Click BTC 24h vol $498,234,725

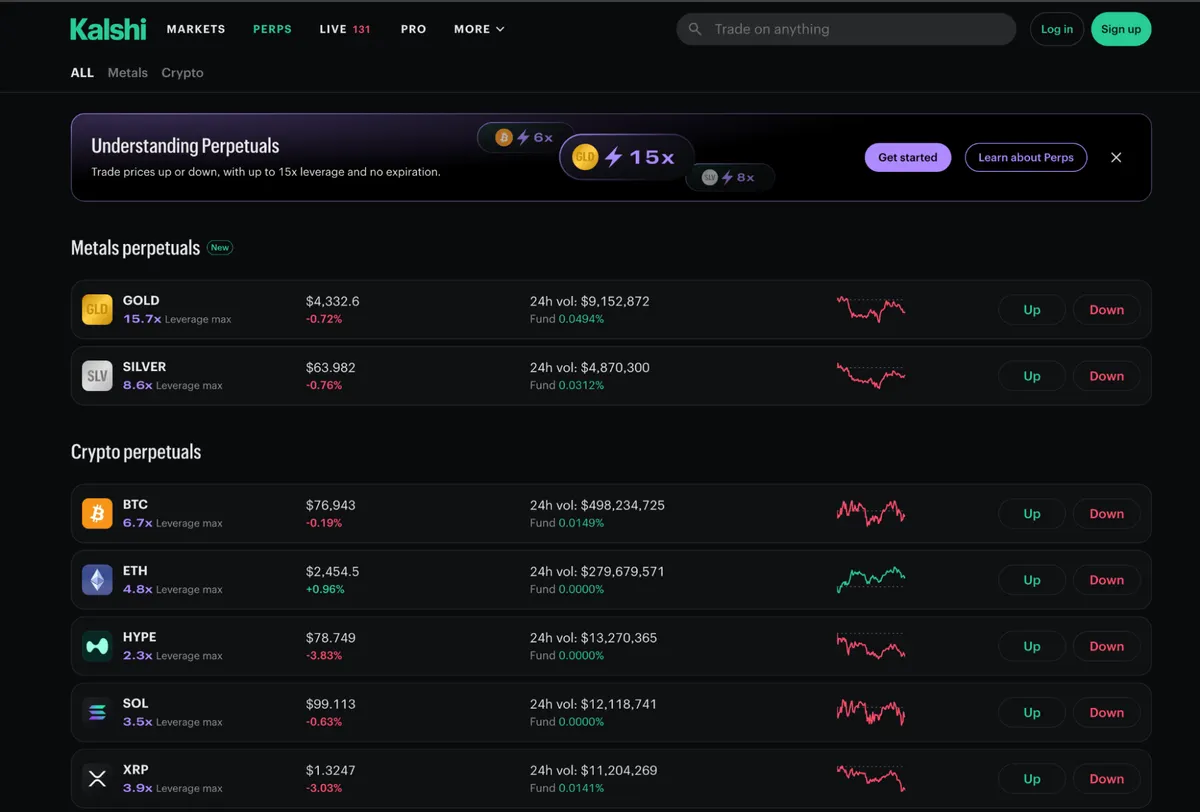pos(597,505)
